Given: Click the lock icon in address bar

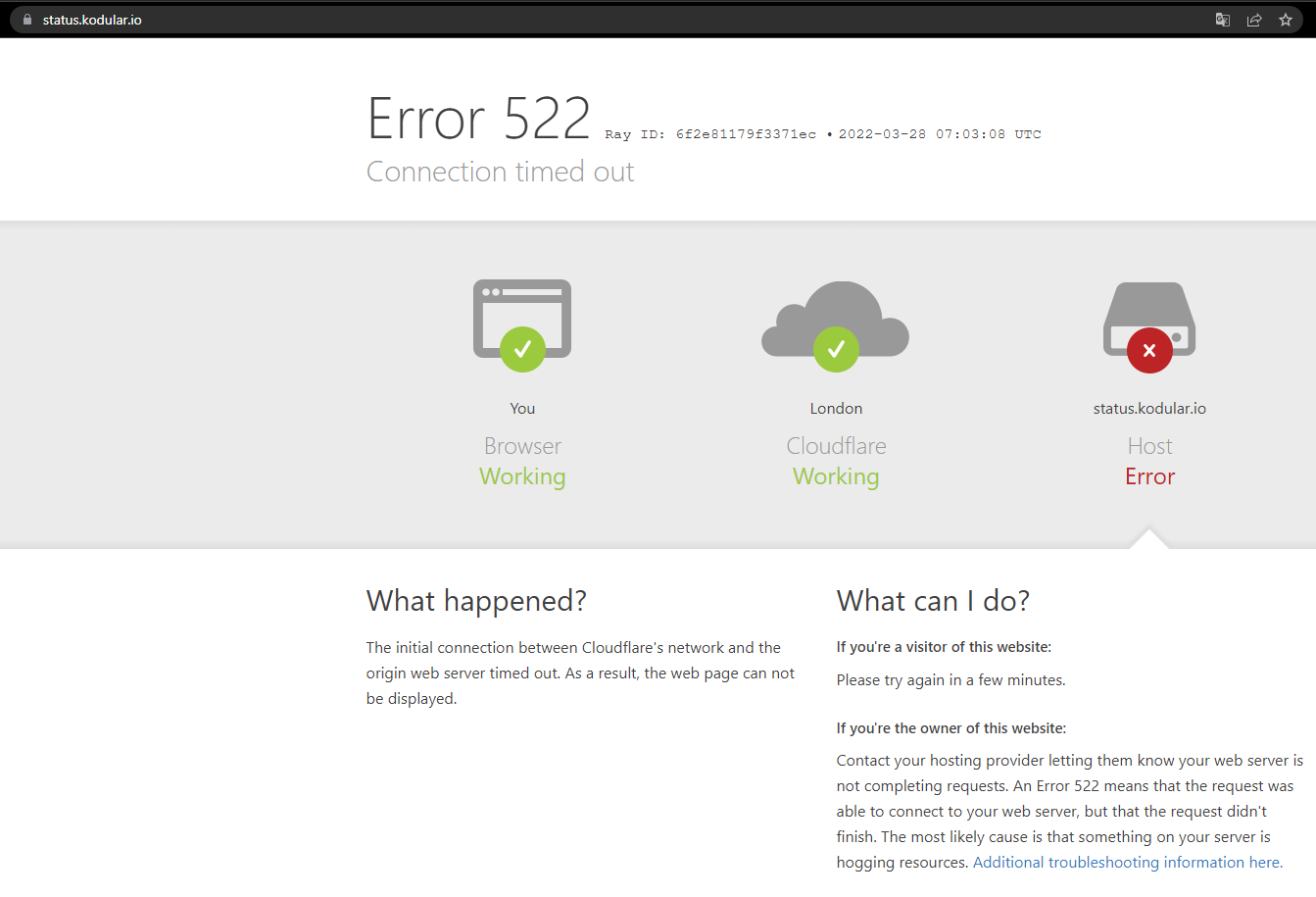Looking at the screenshot, I should 27,20.
